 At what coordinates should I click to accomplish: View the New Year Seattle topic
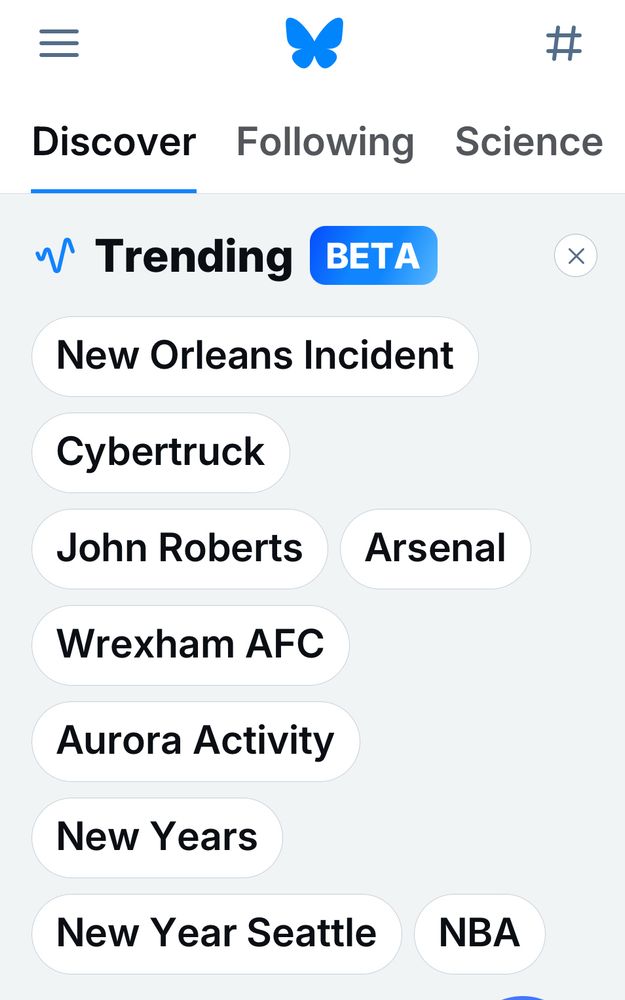tap(217, 933)
